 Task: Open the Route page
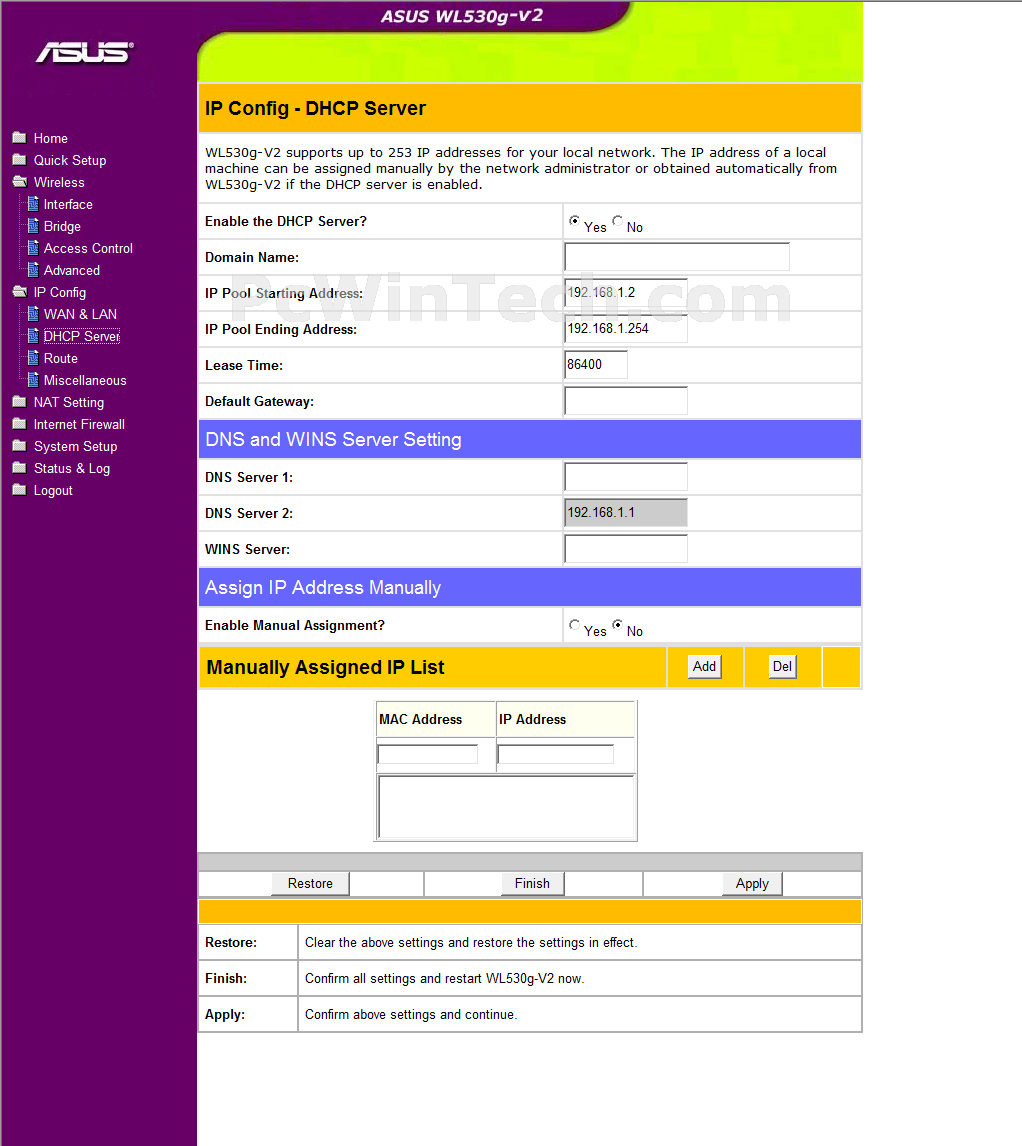point(61,358)
